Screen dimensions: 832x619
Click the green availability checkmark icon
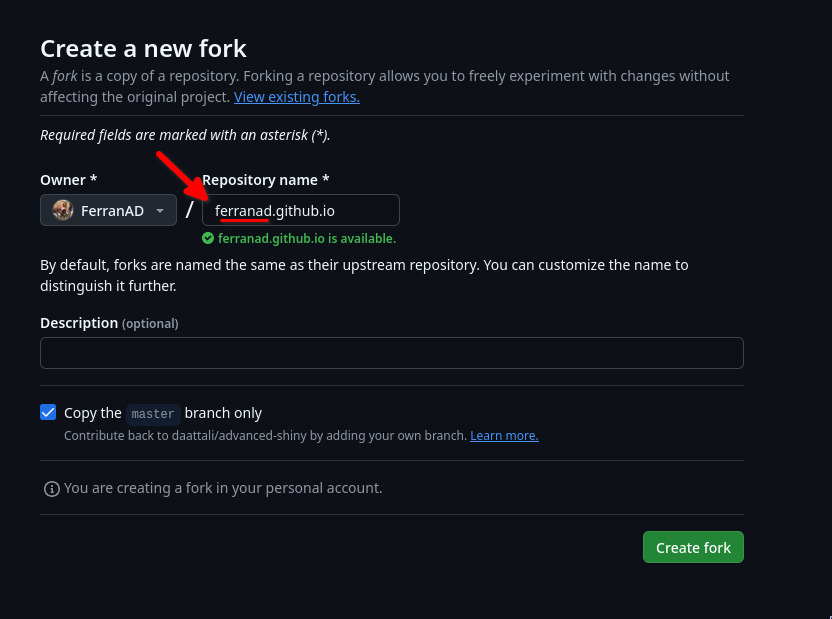click(208, 238)
